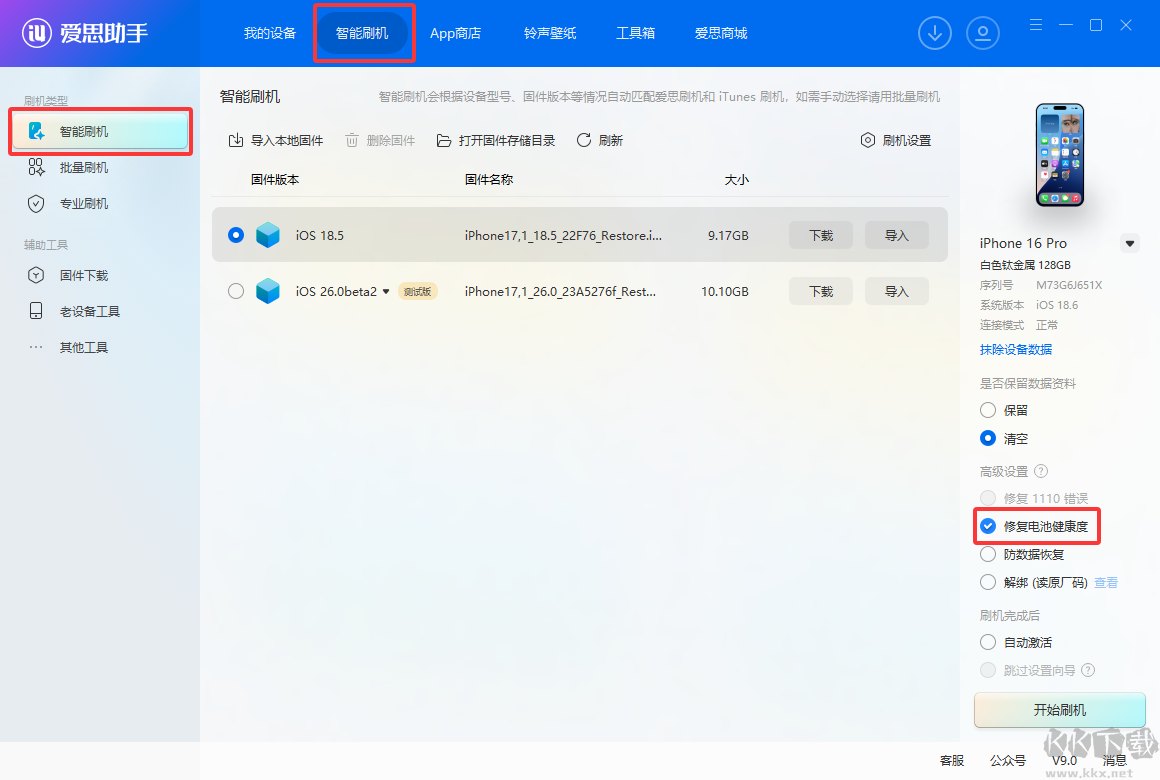Viewport: 1160px width, 780px height.
Task: Switch to the App商店 tab
Action: coord(456,33)
